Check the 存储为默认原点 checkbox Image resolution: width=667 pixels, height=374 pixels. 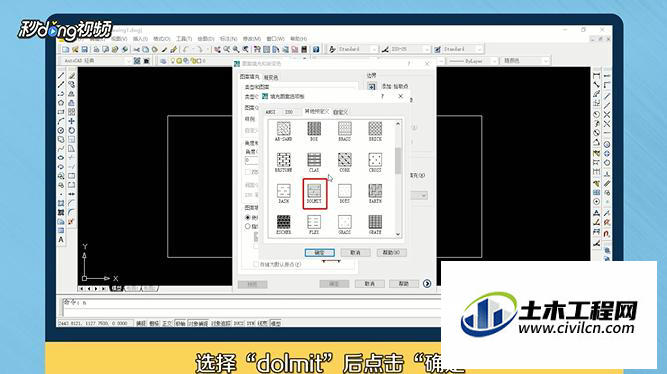click(x=256, y=265)
